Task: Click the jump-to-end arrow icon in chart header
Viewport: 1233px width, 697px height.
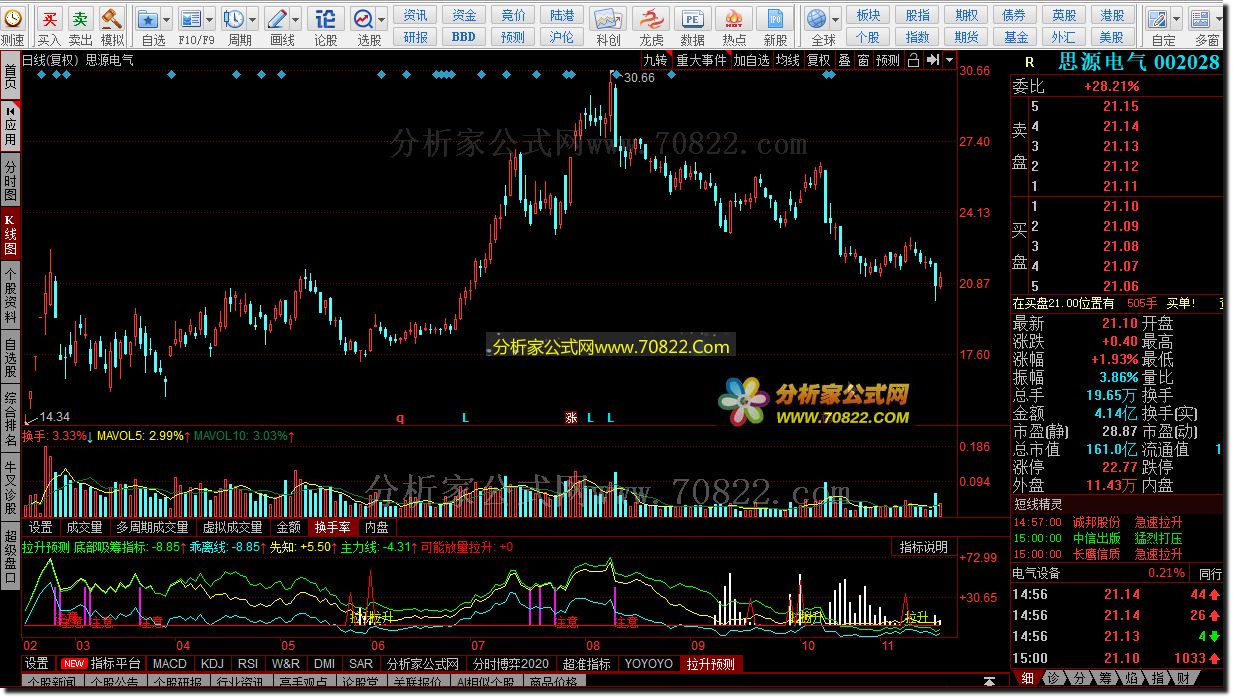Action: coord(931,60)
